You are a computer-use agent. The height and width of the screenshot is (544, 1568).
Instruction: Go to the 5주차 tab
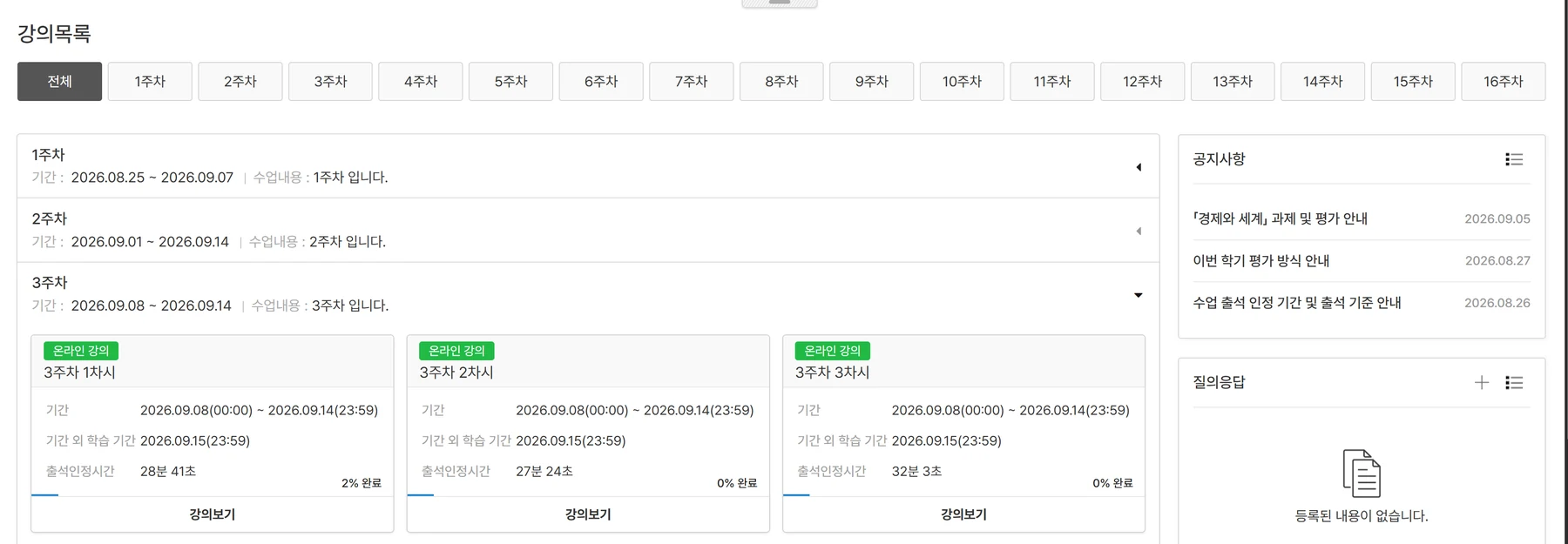510,81
